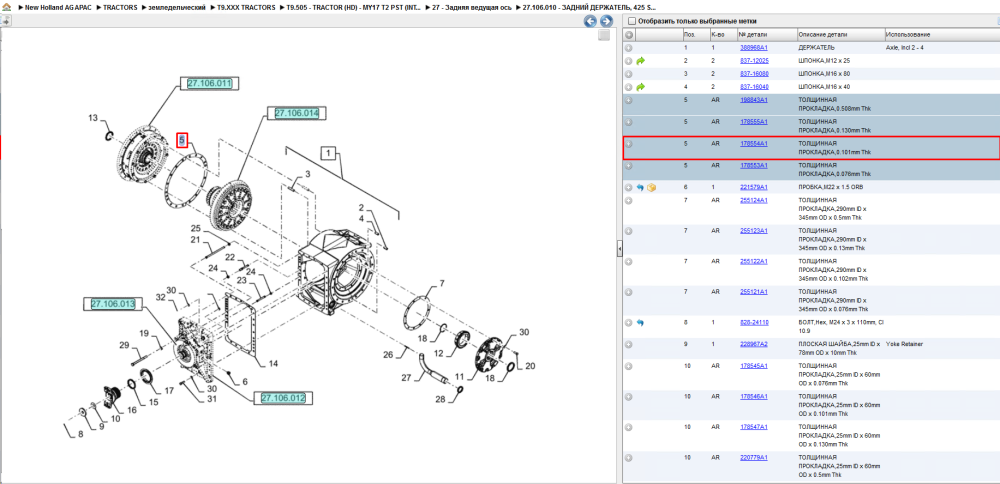Image resolution: width=1000 pixels, height=484 pixels.
Task: Open part number link 388968A1
Action: click(x=753, y=48)
